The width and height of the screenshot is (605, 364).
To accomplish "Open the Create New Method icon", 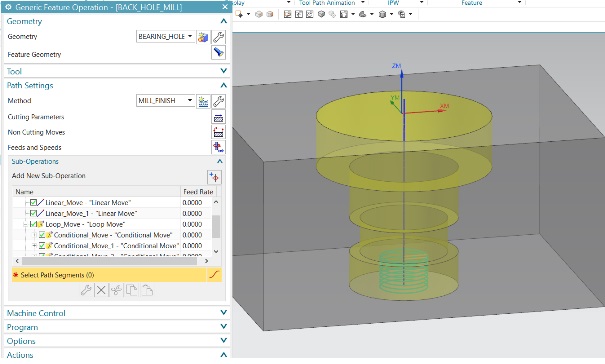I will [x=203, y=101].
